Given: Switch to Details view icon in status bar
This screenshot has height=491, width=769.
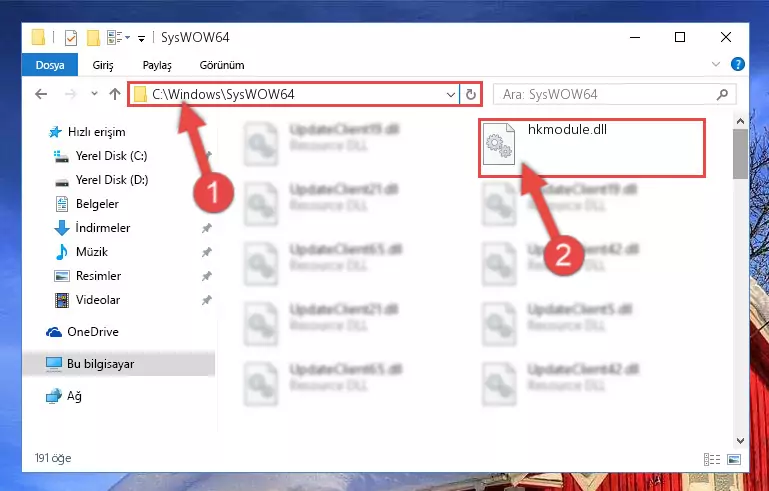Looking at the screenshot, I should pos(712,459).
